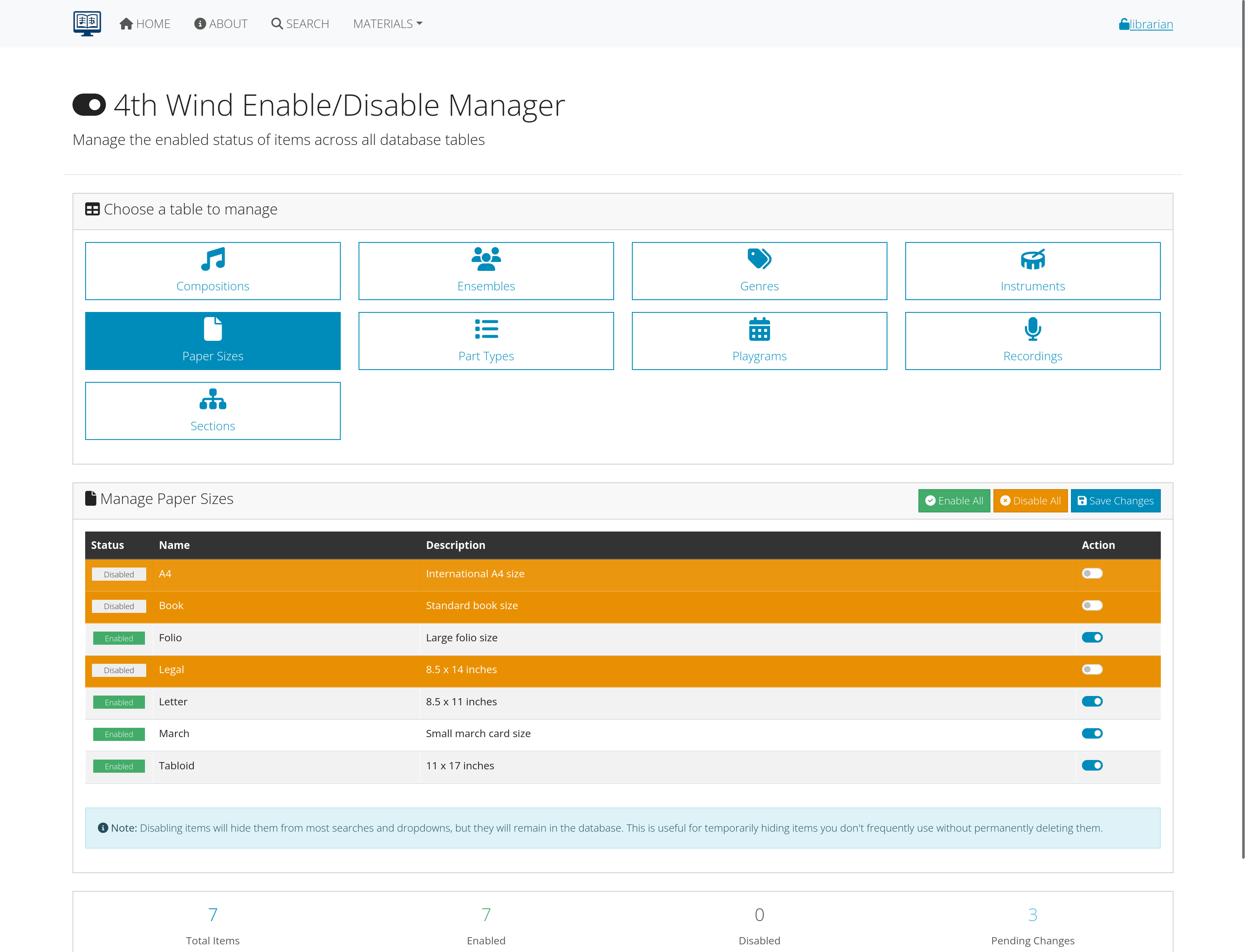Disable the Folio paper size toggle
1246x952 pixels.
pyautogui.click(x=1092, y=637)
